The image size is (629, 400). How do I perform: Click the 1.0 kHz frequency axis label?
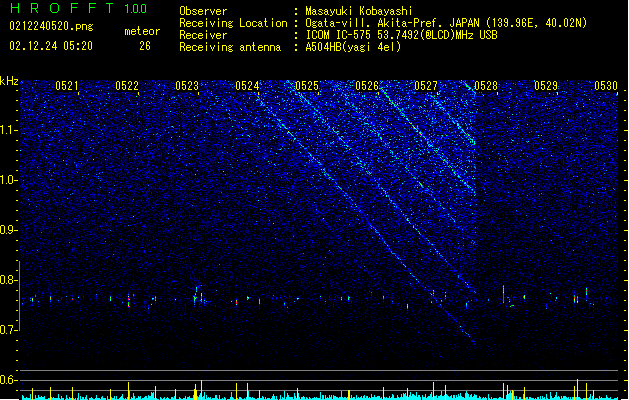pos(9,180)
